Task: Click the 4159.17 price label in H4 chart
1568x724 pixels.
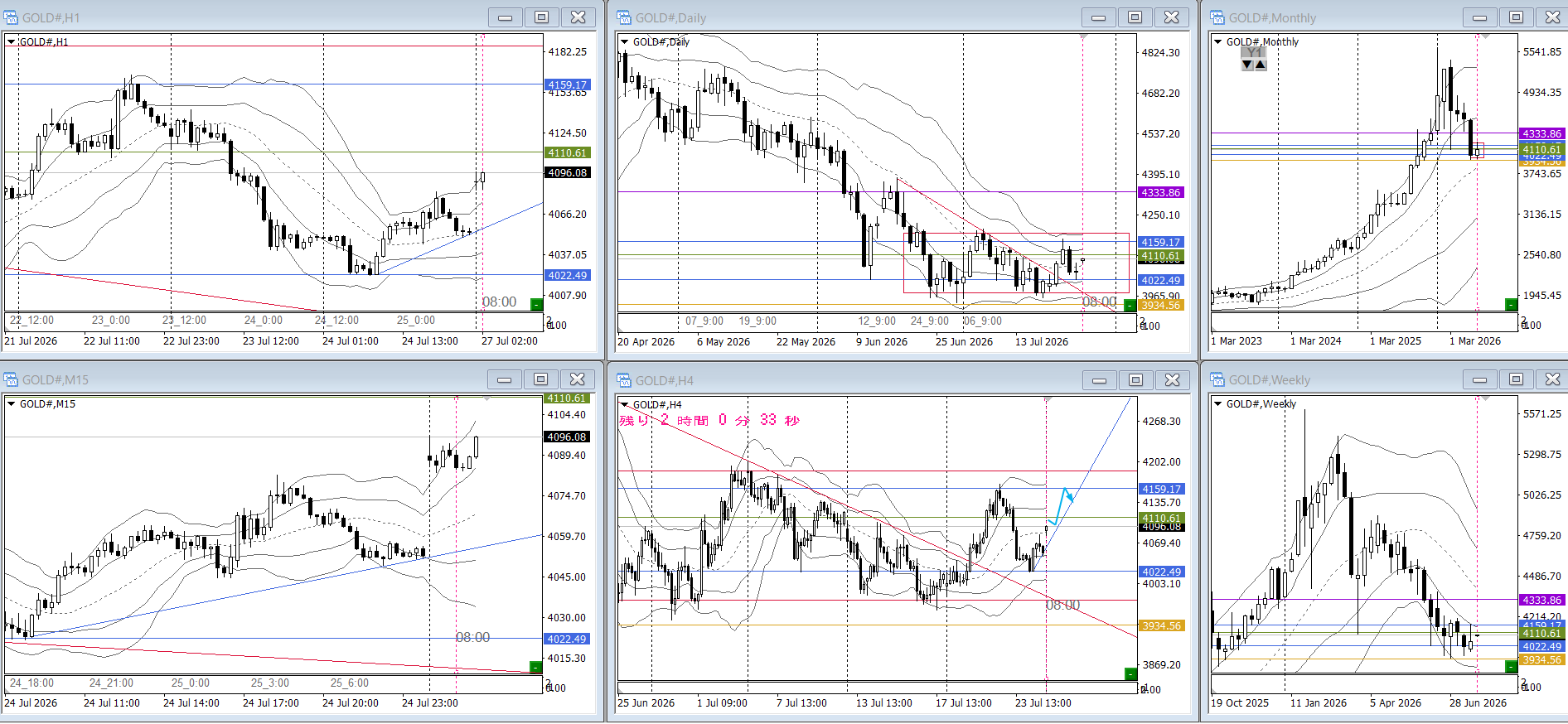Action: click(1162, 489)
